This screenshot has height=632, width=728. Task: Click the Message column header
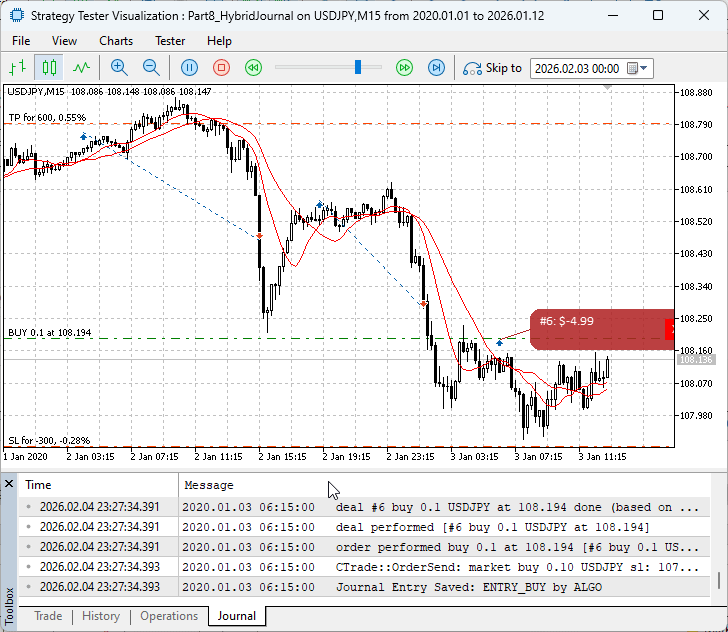click(x=444, y=485)
